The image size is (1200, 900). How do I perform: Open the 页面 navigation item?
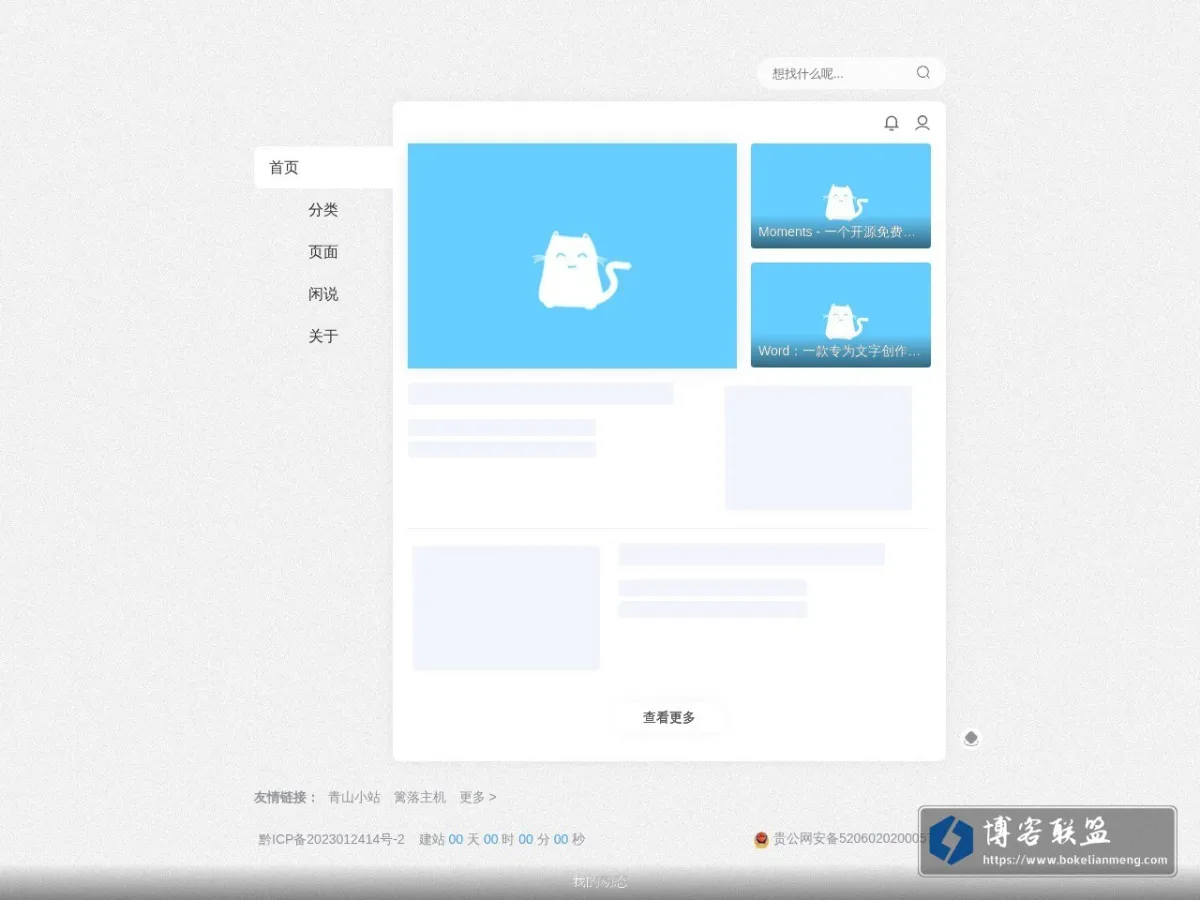323,252
